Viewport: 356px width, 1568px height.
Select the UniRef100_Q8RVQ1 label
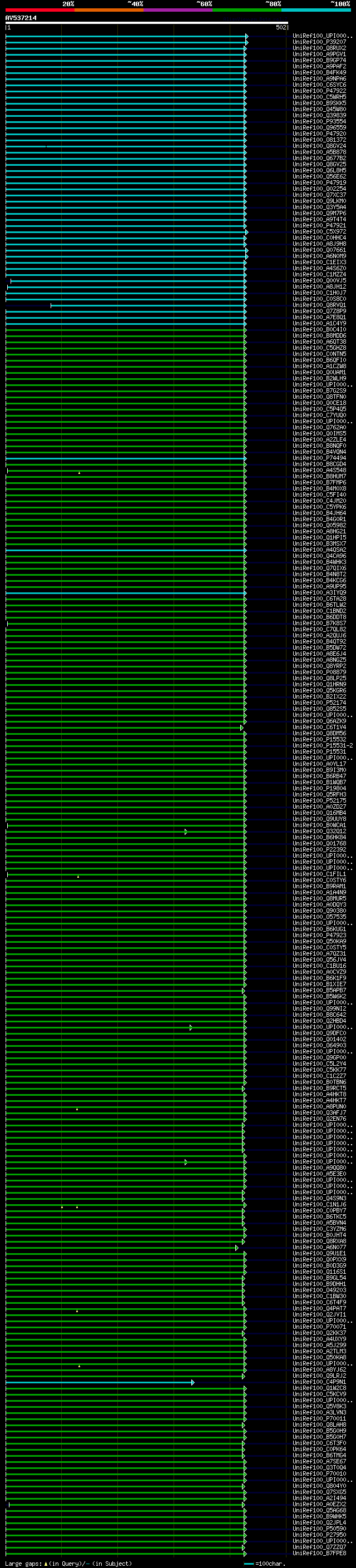pyautogui.click(x=319, y=305)
